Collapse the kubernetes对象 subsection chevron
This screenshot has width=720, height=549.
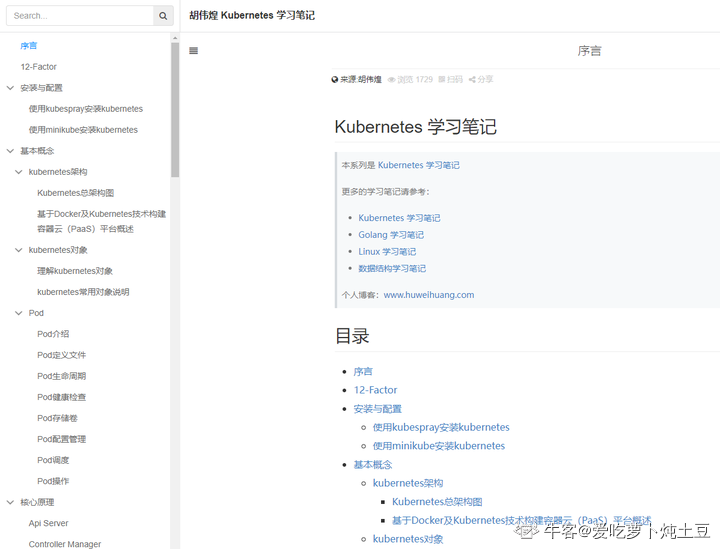pyautogui.click(x=19, y=250)
